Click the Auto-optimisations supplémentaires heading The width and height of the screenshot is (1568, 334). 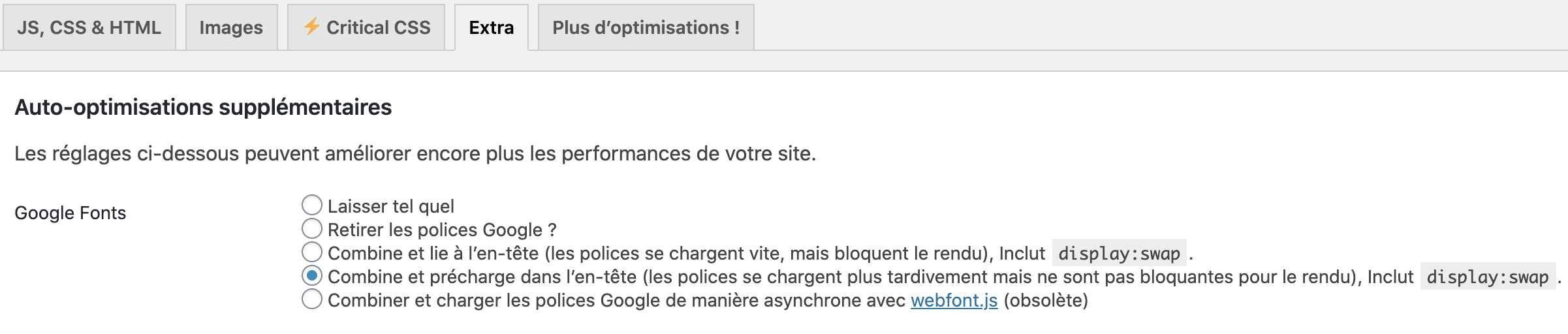point(203,107)
